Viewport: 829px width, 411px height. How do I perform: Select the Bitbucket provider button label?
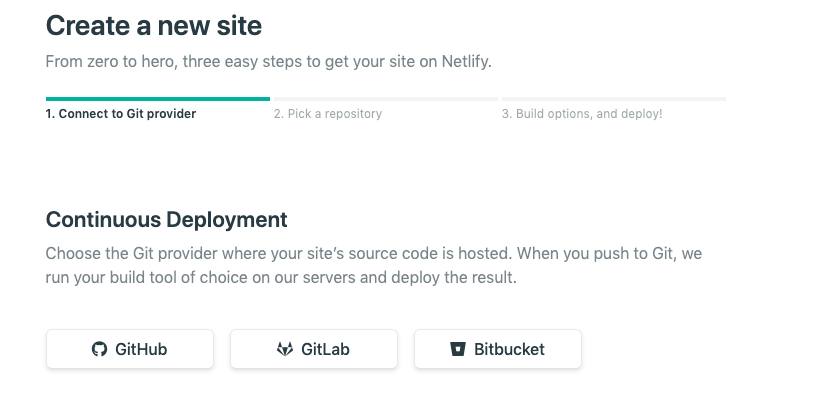click(509, 349)
